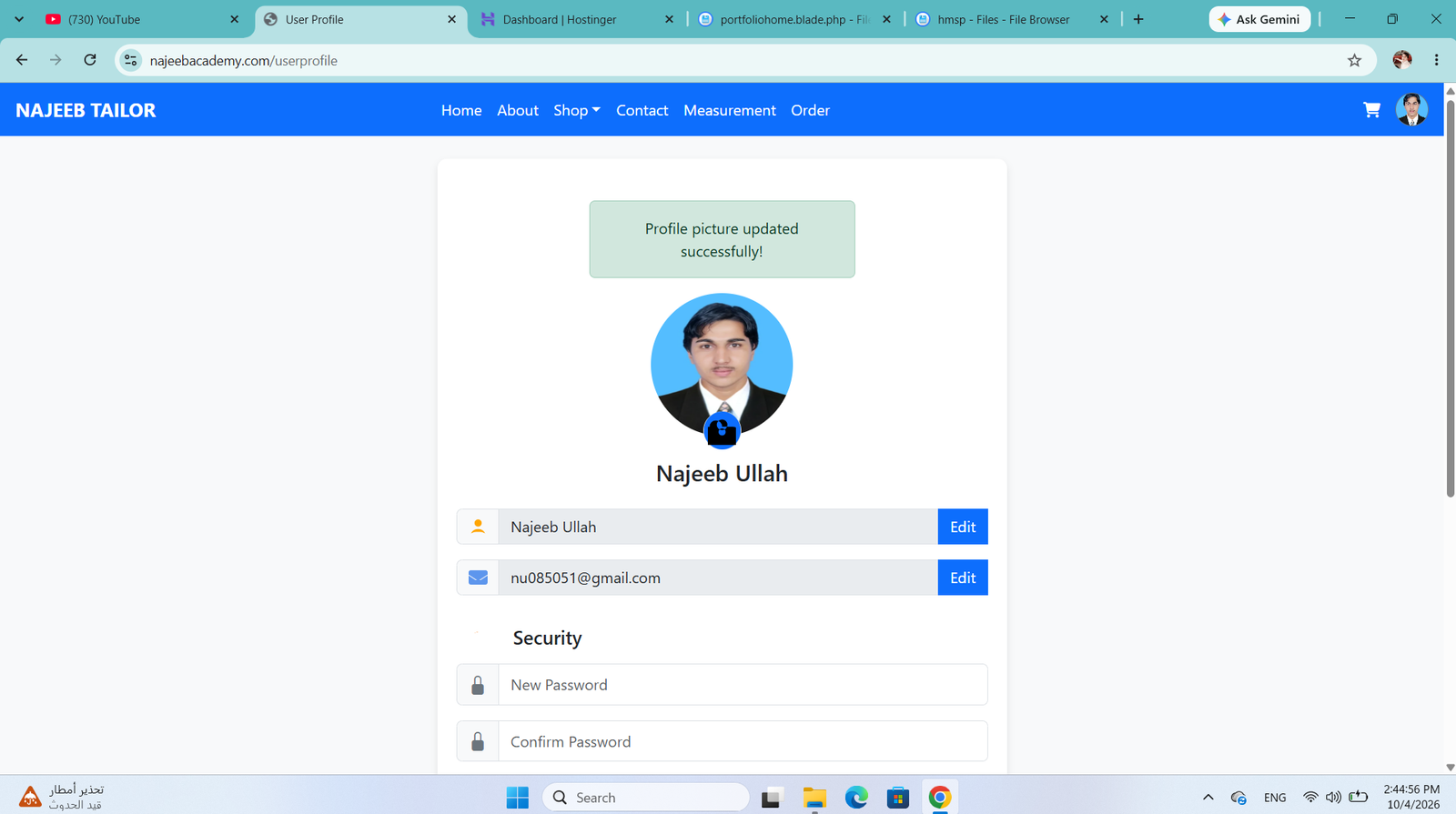
Task: Open the shopping cart icon
Action: pos(1371,110)
